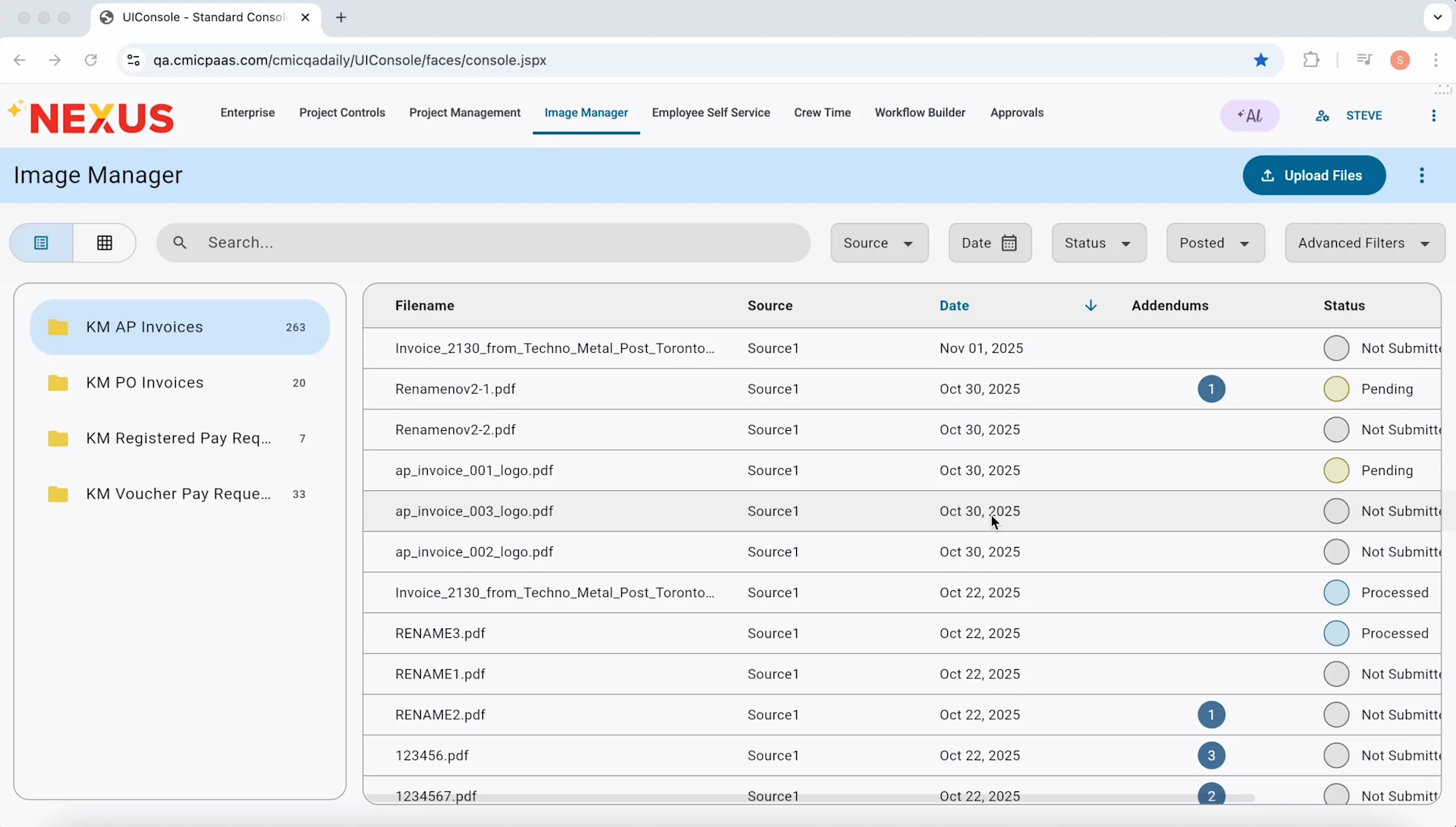The width and height of the screenshot is (1456, 827).
Task: Expand Advanced Filters dropdown
Action: click(x=1365, y=243)
